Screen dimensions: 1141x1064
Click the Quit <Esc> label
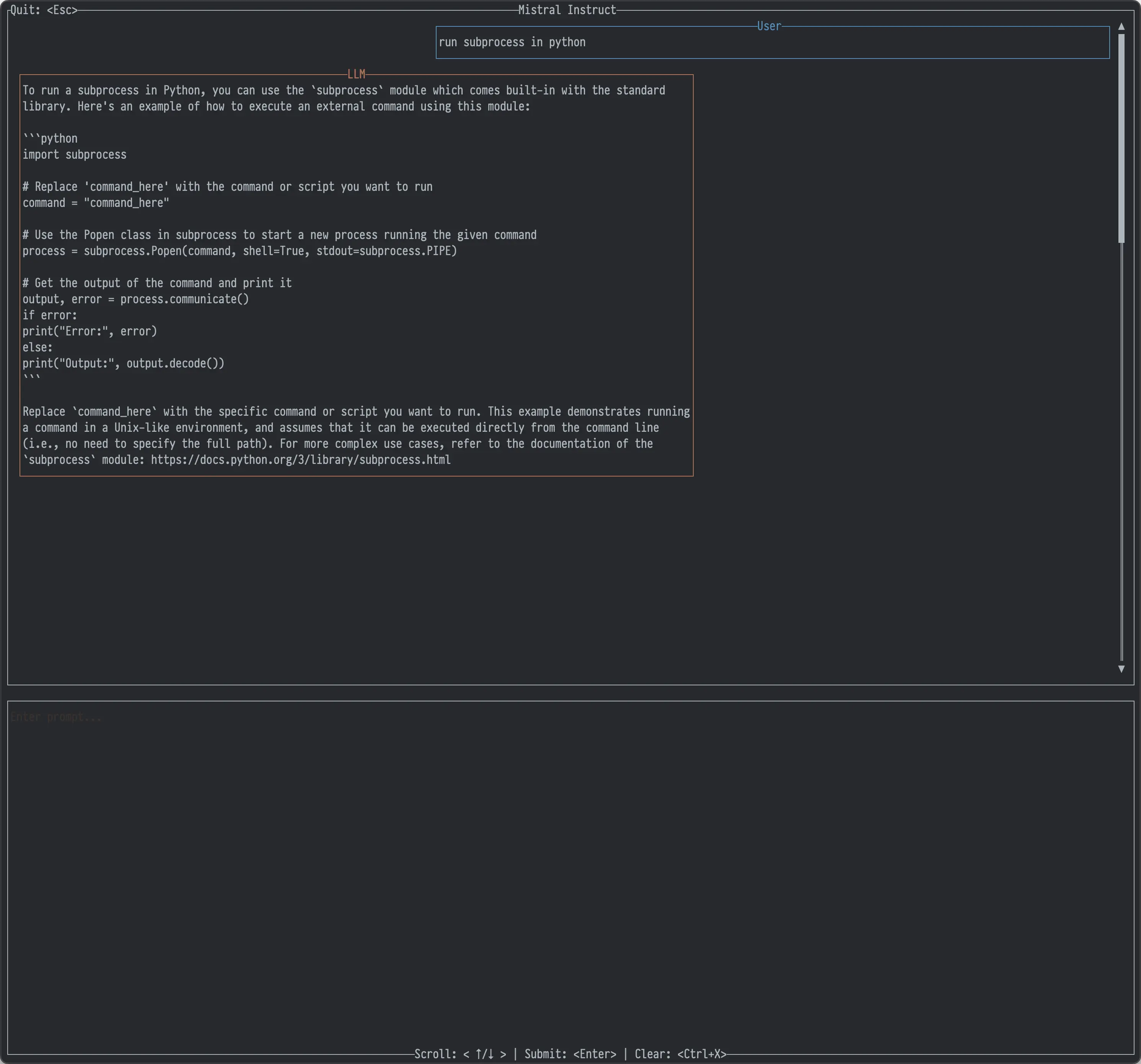click(x=44, y=10)
